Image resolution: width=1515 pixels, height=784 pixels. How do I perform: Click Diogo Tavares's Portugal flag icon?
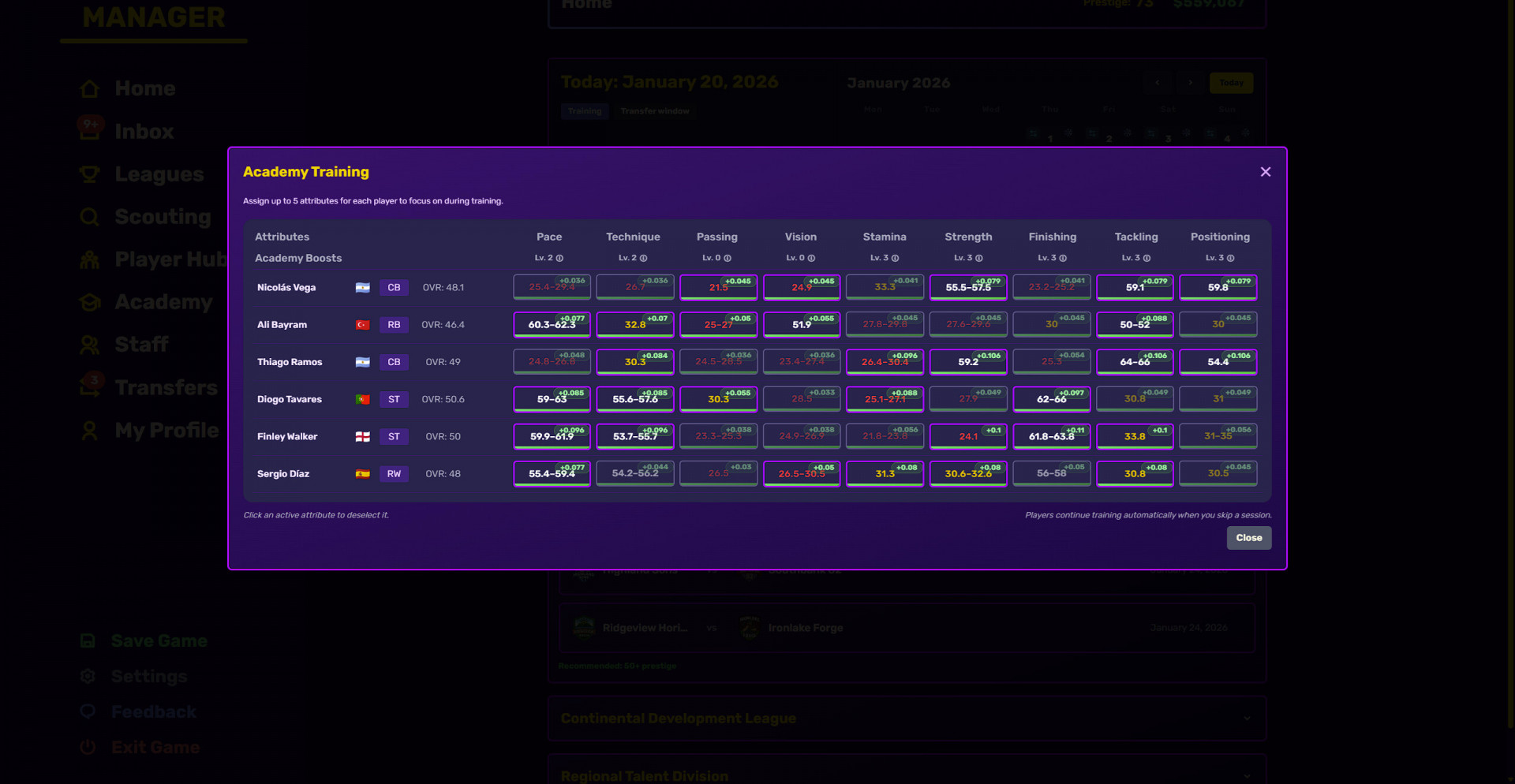[x=363, y=400]
